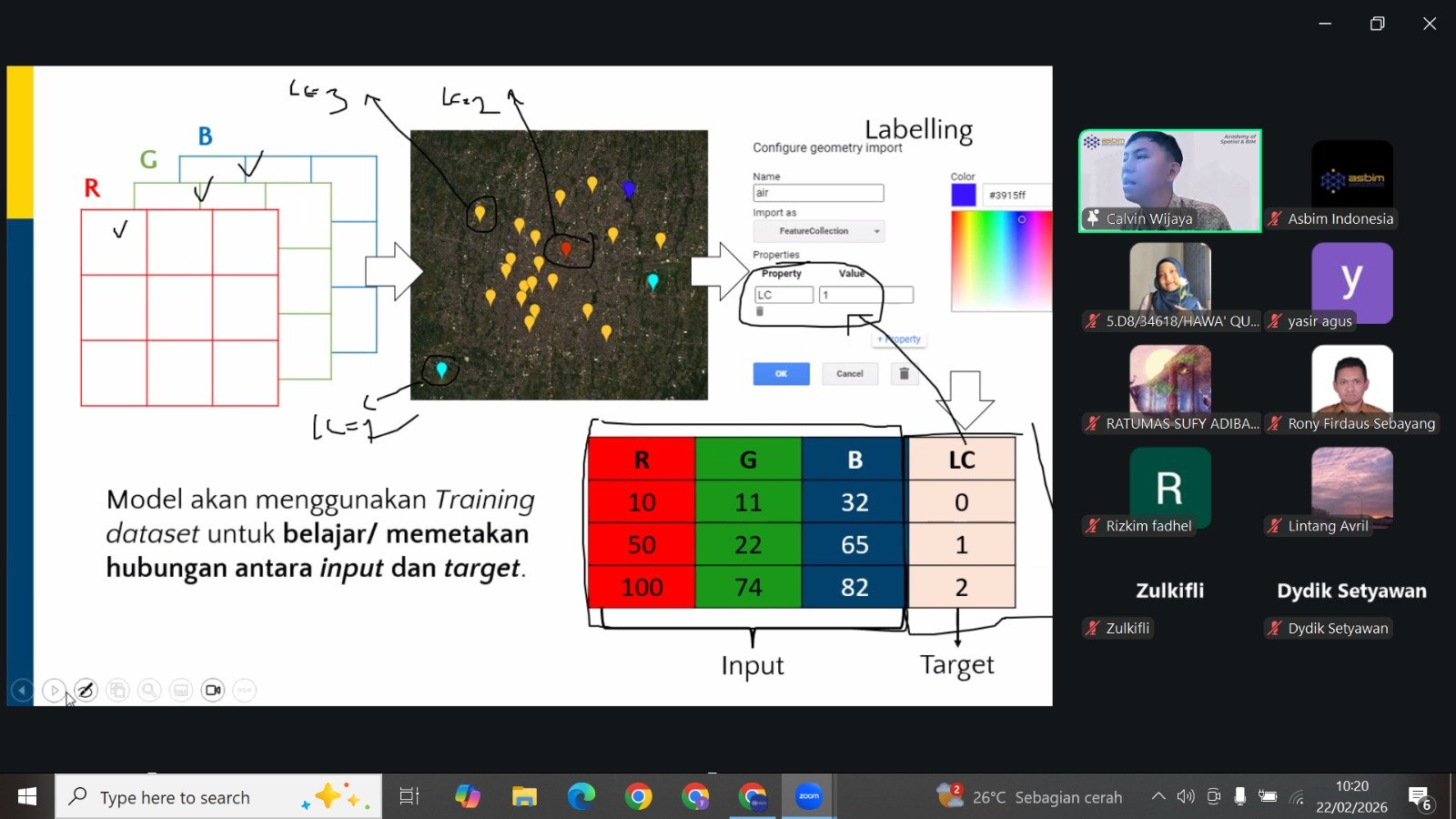
Task: Click the previous slide arrow button
Action: point(22,691)
